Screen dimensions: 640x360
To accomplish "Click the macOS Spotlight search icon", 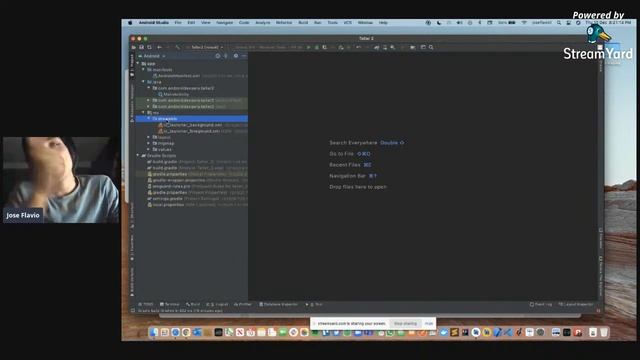I will click(x=559, y=23).
